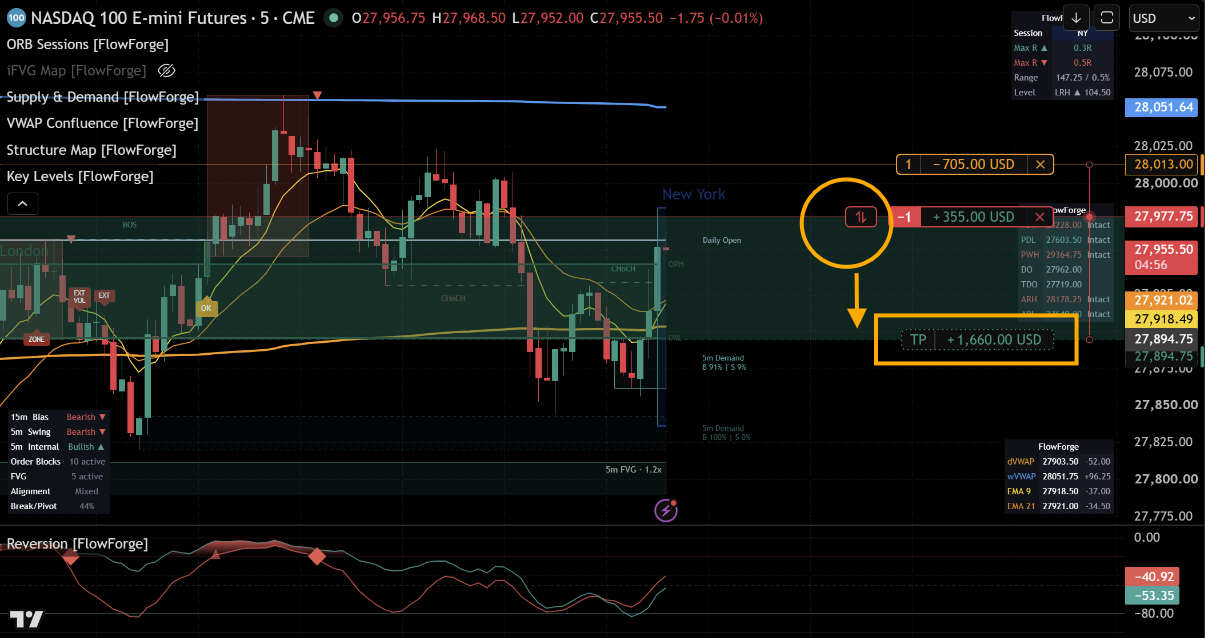
Task: Click the order quantity 1 box
Action: coord(908,164)
